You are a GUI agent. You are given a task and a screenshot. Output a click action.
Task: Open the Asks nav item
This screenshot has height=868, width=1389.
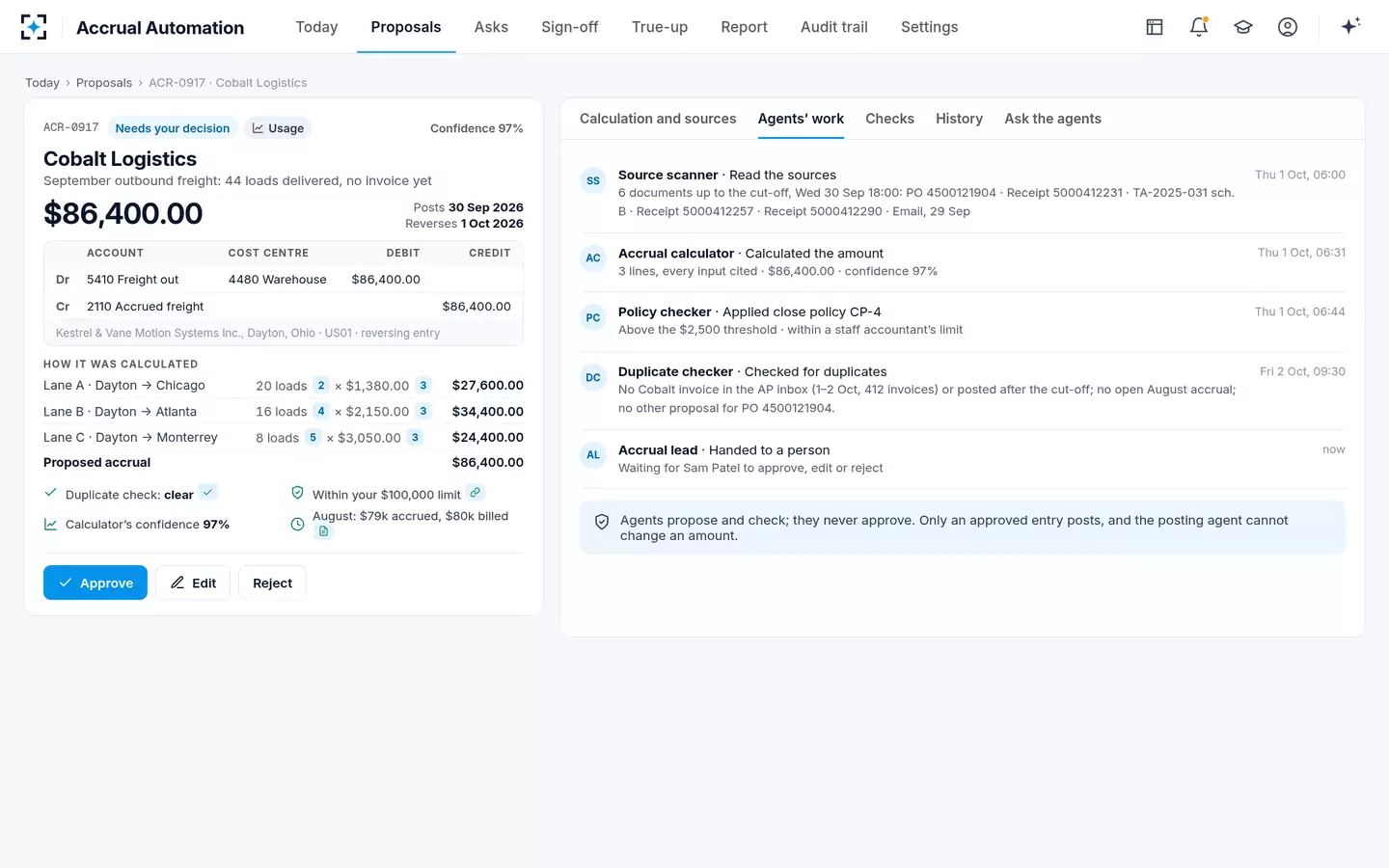point(491,27)
